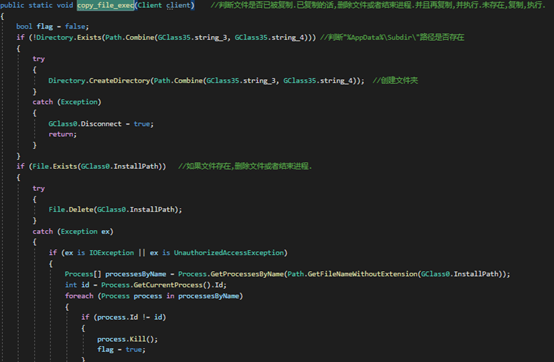Click 'Process.GetProcessesByName' call
The height and width of the screenshot is (362, 554).
pos(231,274)
